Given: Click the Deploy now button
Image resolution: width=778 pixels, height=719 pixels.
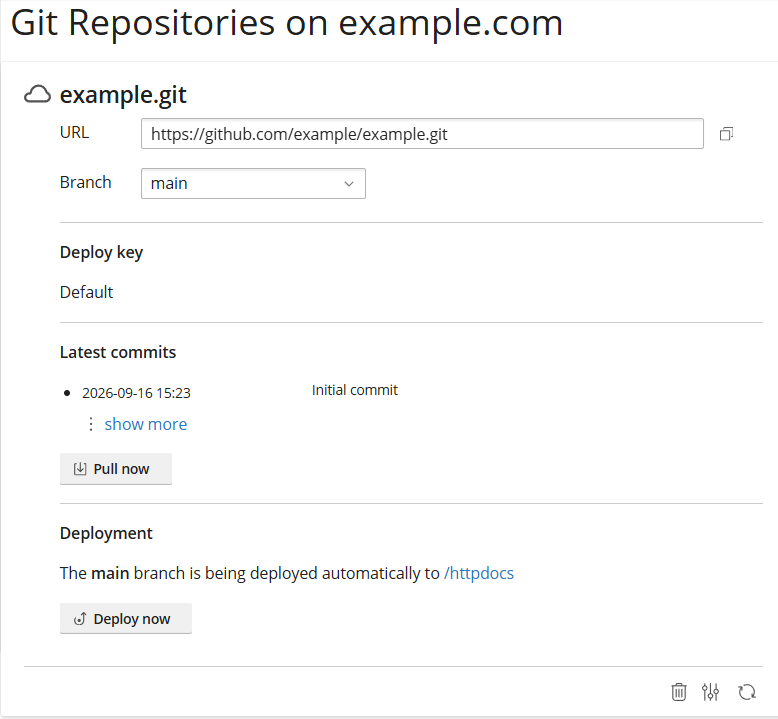Looking at the screenshot, I should coord(126,618).
